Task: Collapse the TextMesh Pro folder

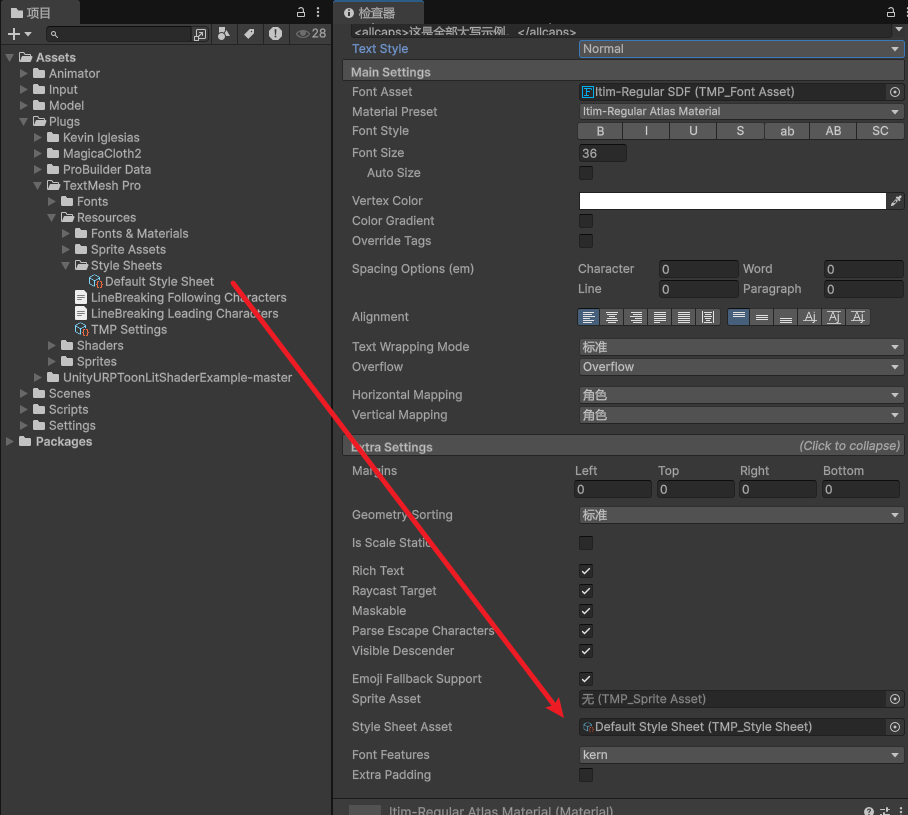Action: coord(38,185)
